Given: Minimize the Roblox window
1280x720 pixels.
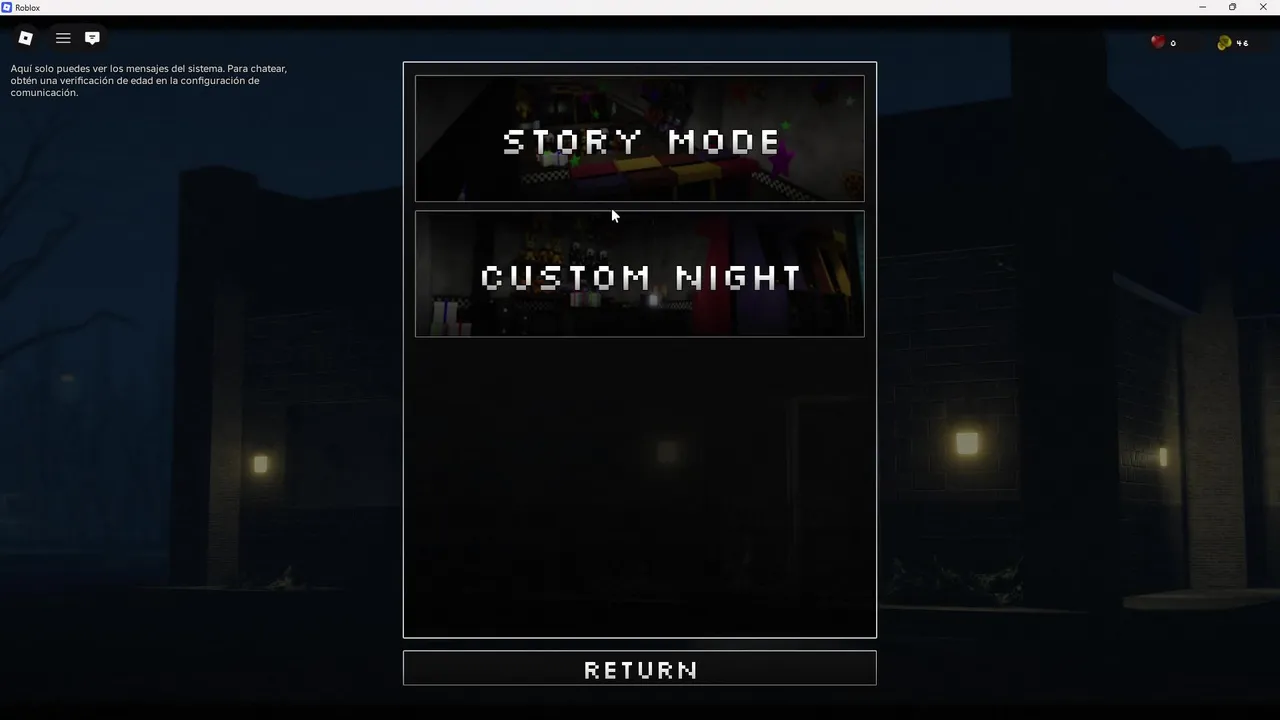Looking at the screenshot, I should click(x=1202, y=7).
